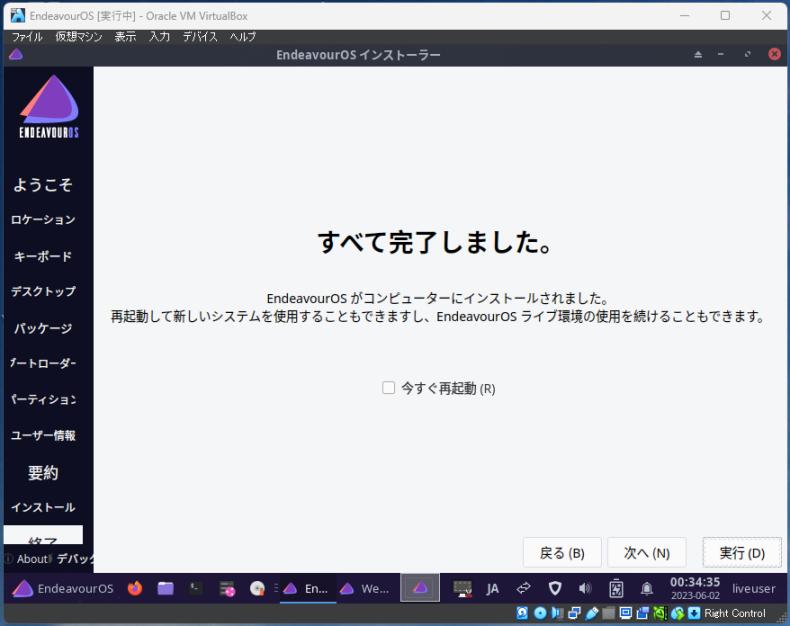This screenshot has width=790, height=626.
Task: Open the 入力 menu
Action: point(159,37)
